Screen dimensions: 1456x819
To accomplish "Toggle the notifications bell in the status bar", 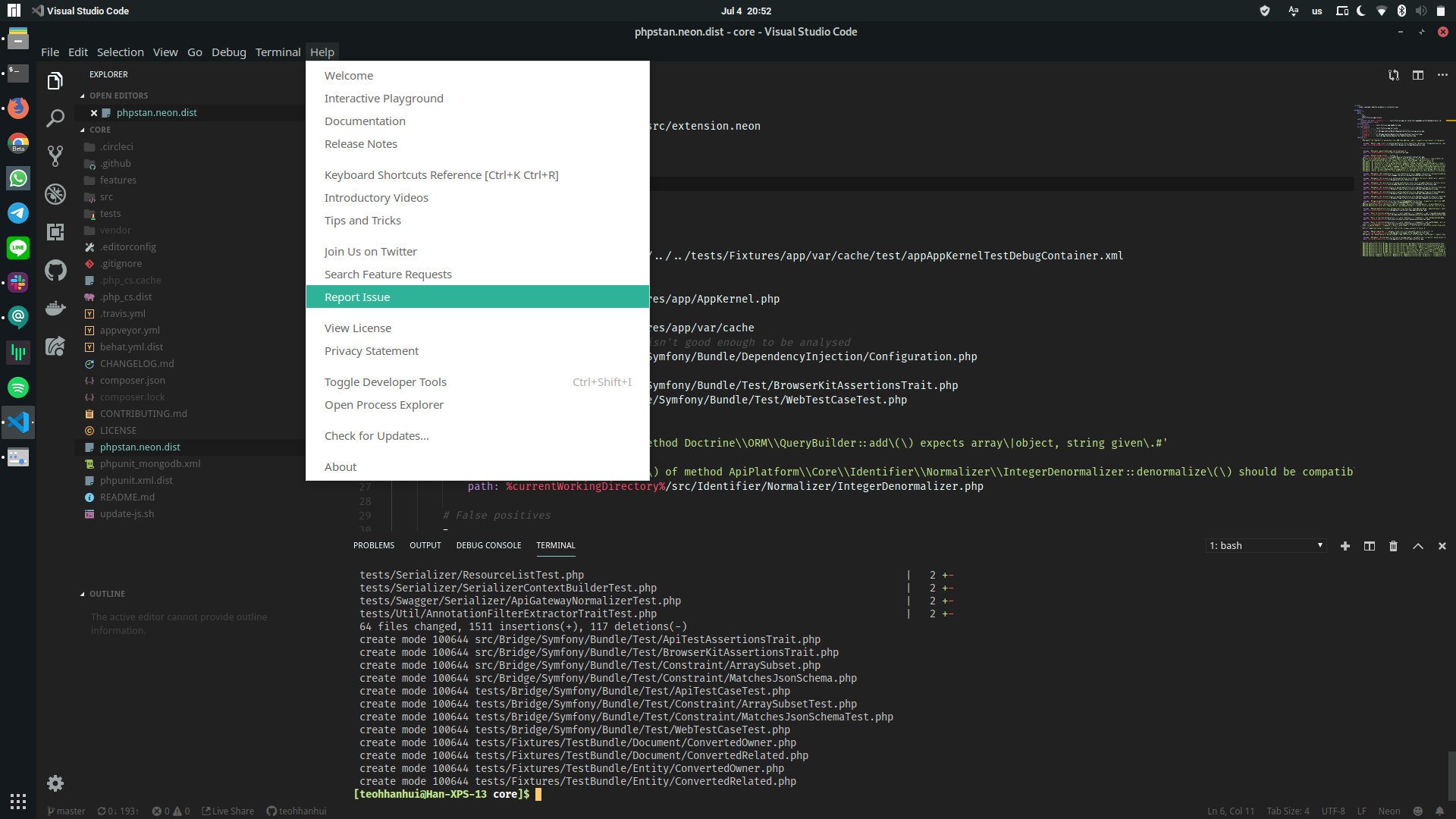I will coord(1440,811).
